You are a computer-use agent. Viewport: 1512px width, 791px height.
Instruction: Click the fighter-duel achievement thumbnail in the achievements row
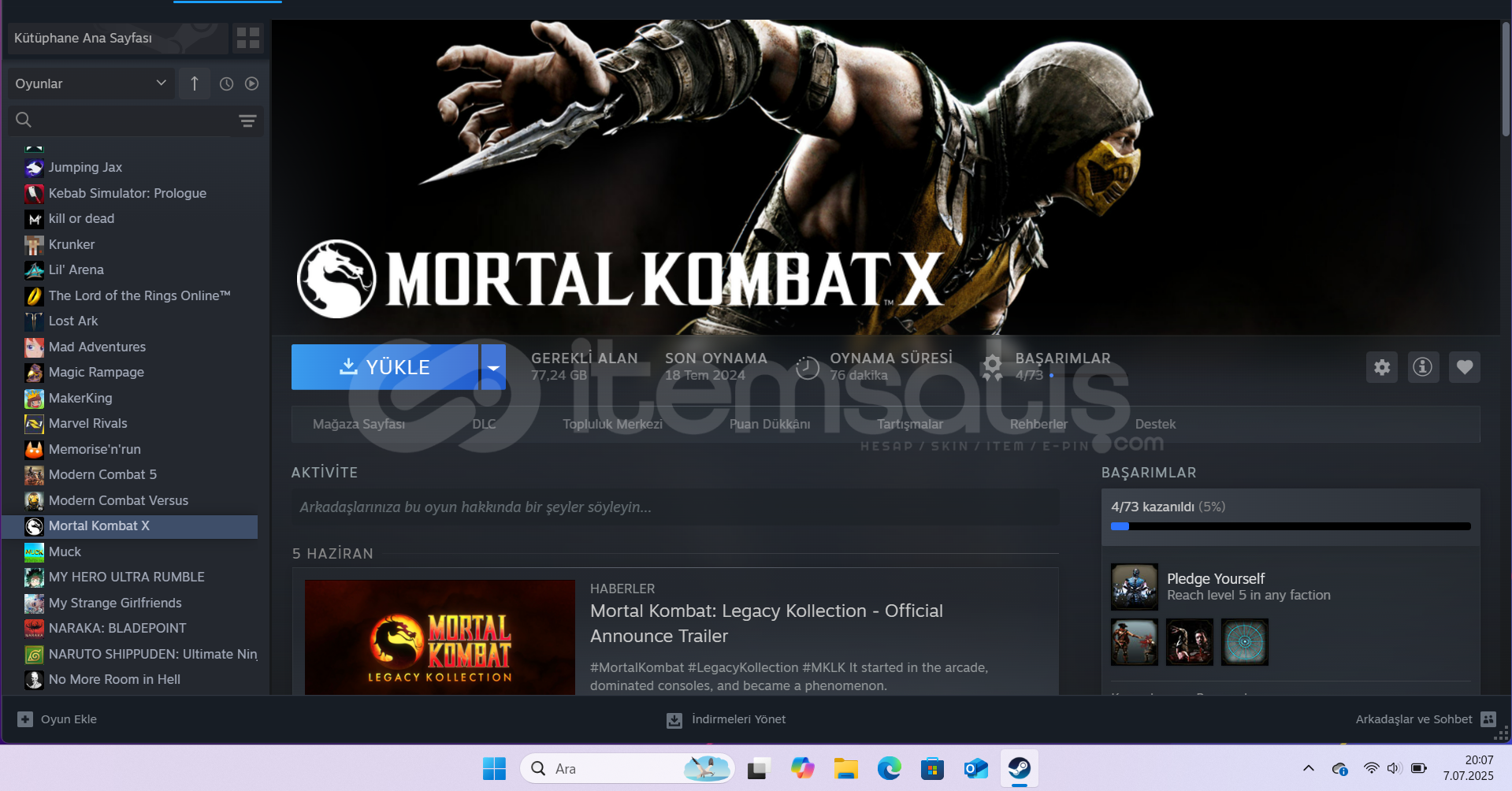(x=1135, y=642)
